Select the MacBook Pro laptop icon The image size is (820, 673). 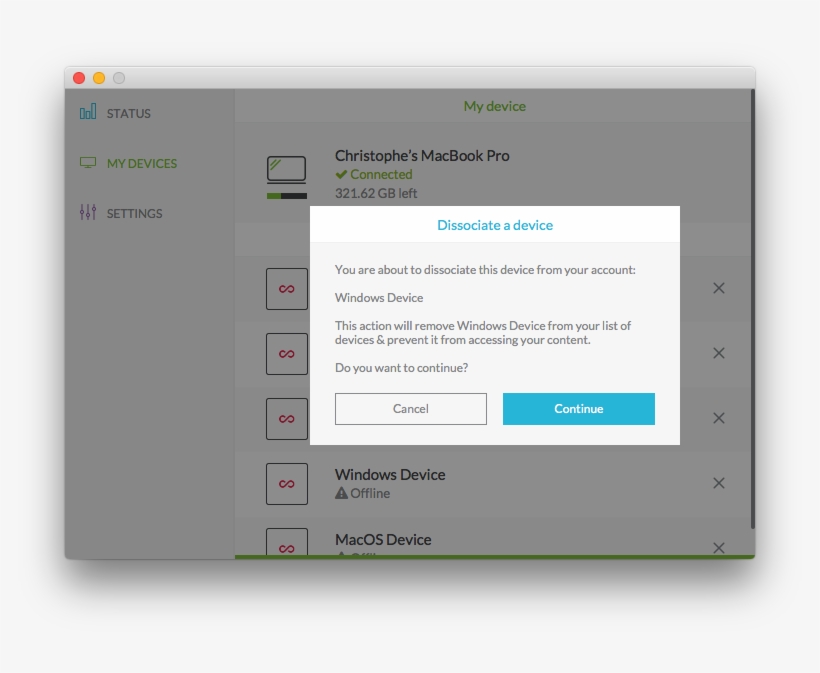pyautogui.click(x=287, y=169)
